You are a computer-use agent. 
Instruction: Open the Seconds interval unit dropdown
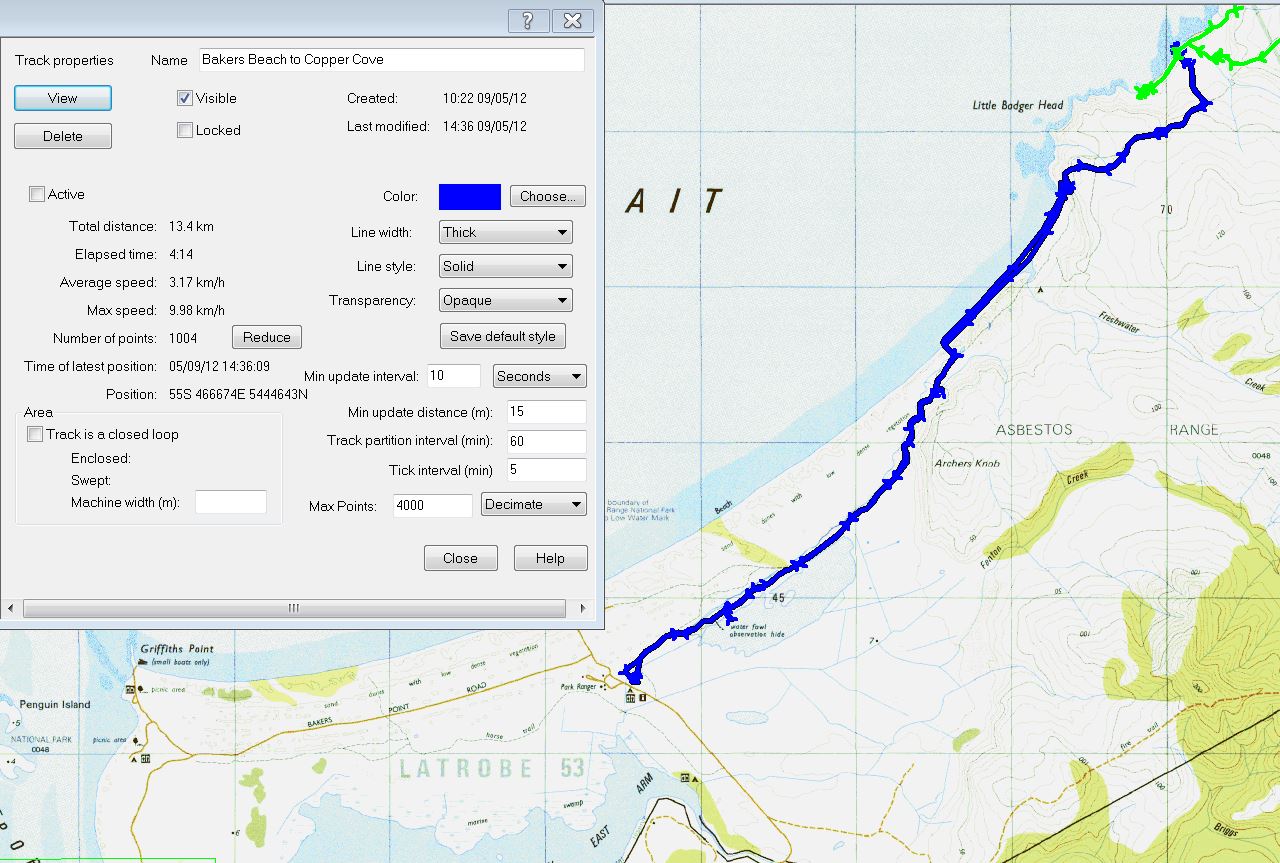click(540, 376)
